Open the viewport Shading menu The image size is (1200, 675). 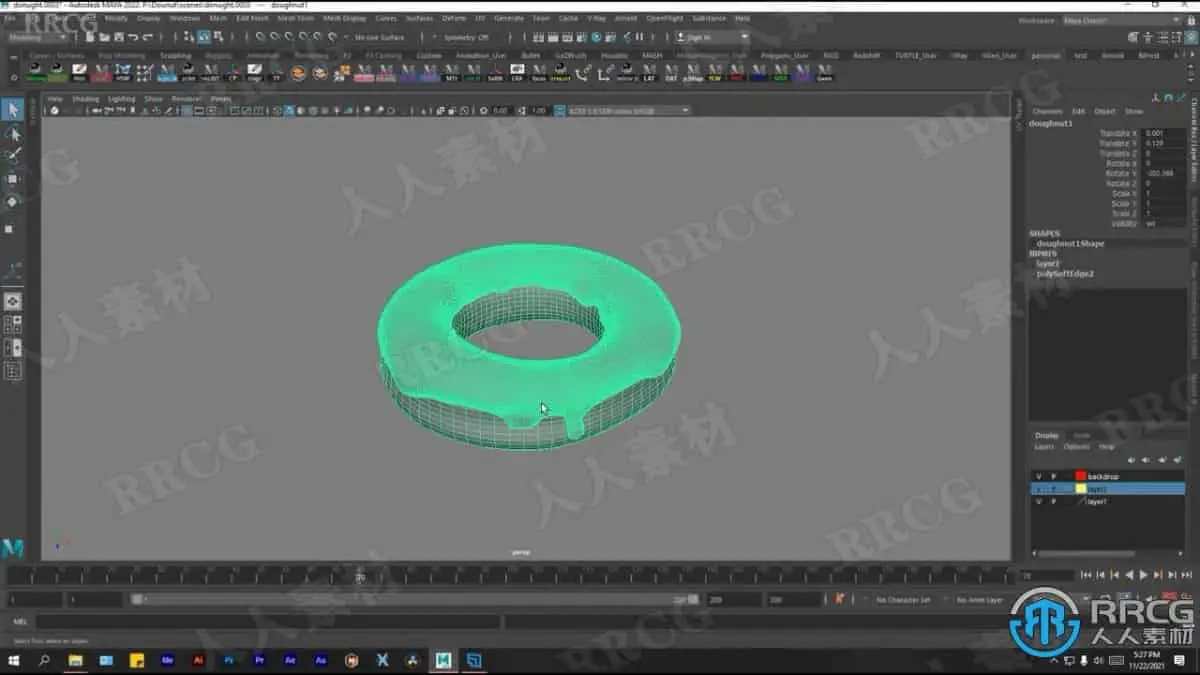click(86, 99)
